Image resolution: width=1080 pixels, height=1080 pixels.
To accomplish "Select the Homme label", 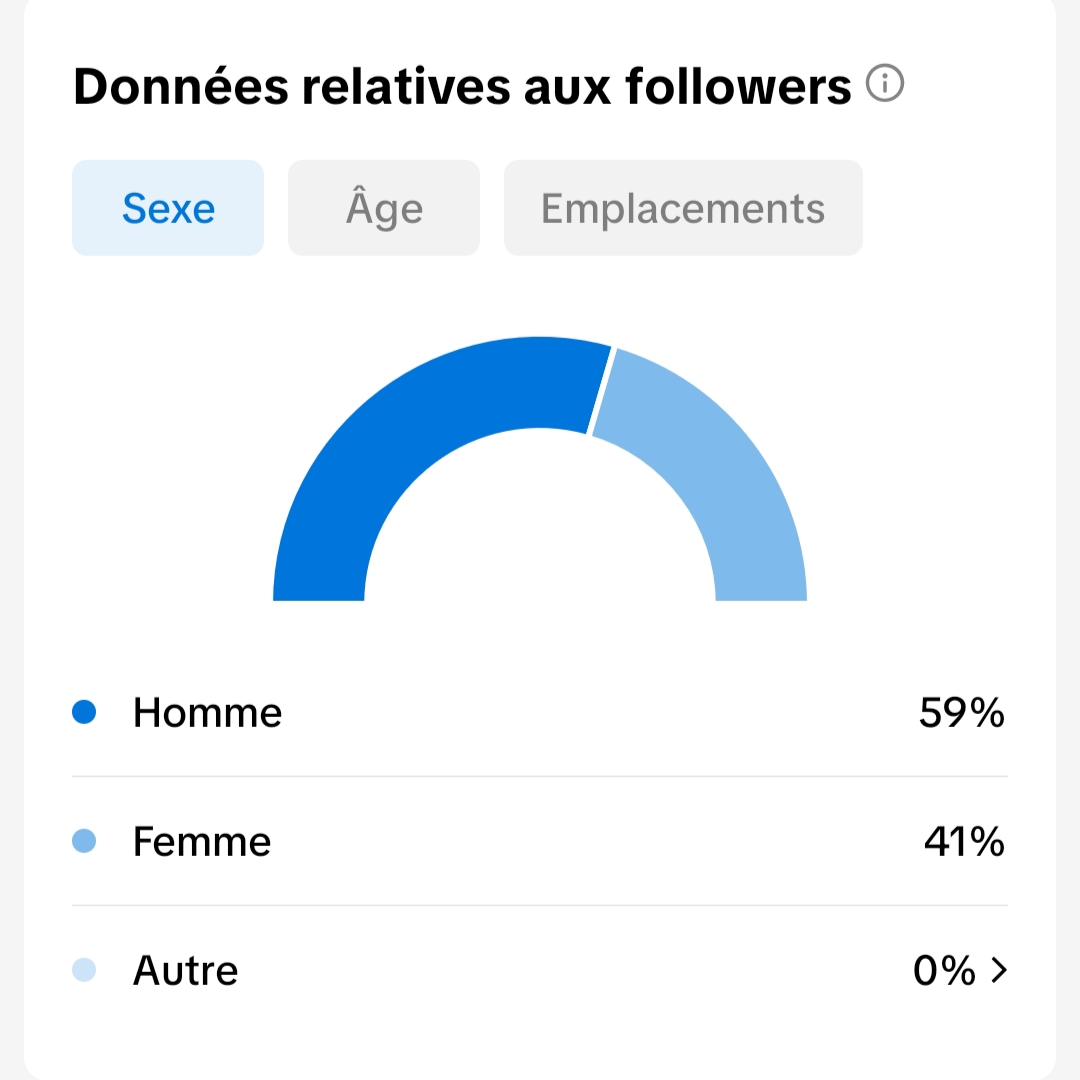I will (208, 713).
